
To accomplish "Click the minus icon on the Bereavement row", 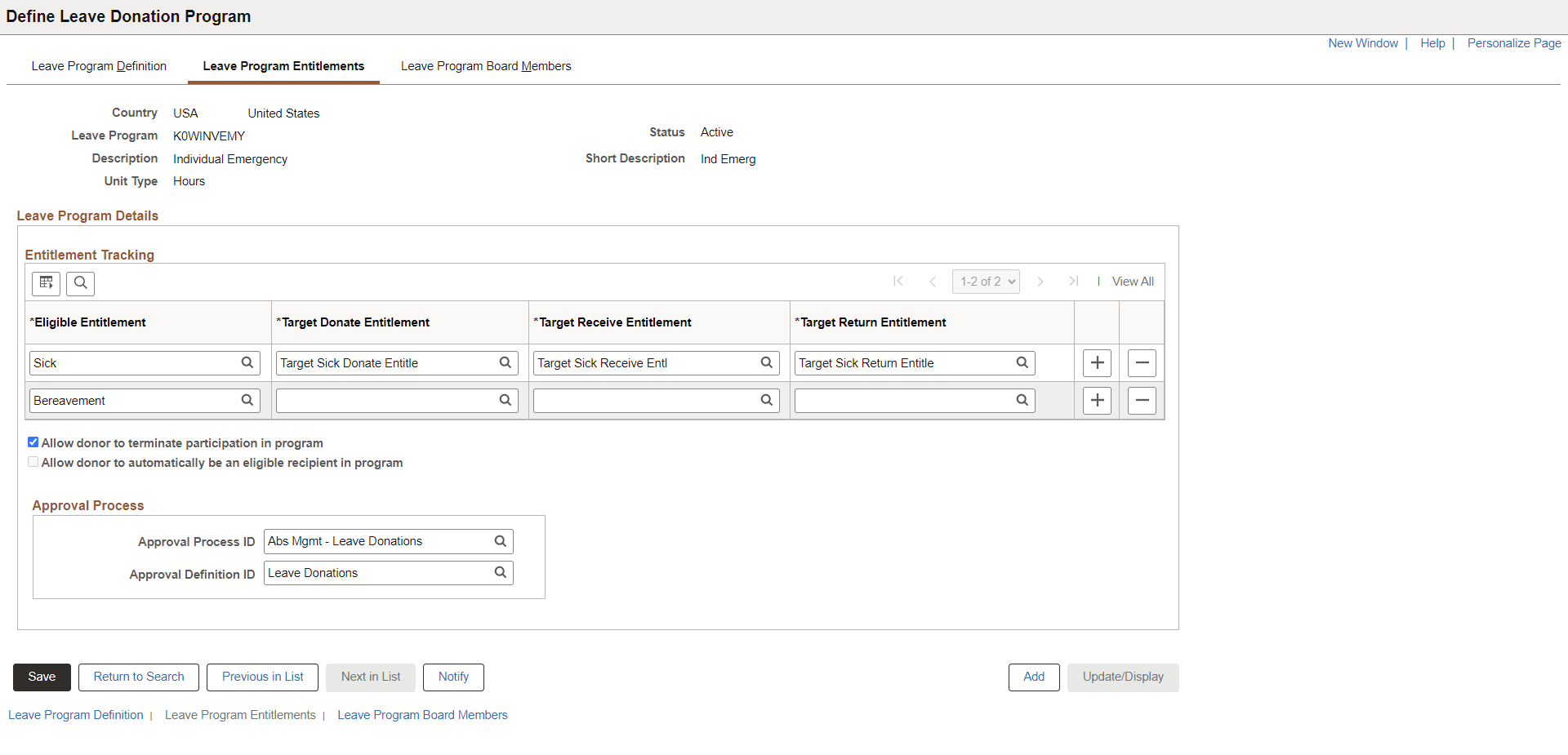I will pyautogui.click(x=1142, y=400).
